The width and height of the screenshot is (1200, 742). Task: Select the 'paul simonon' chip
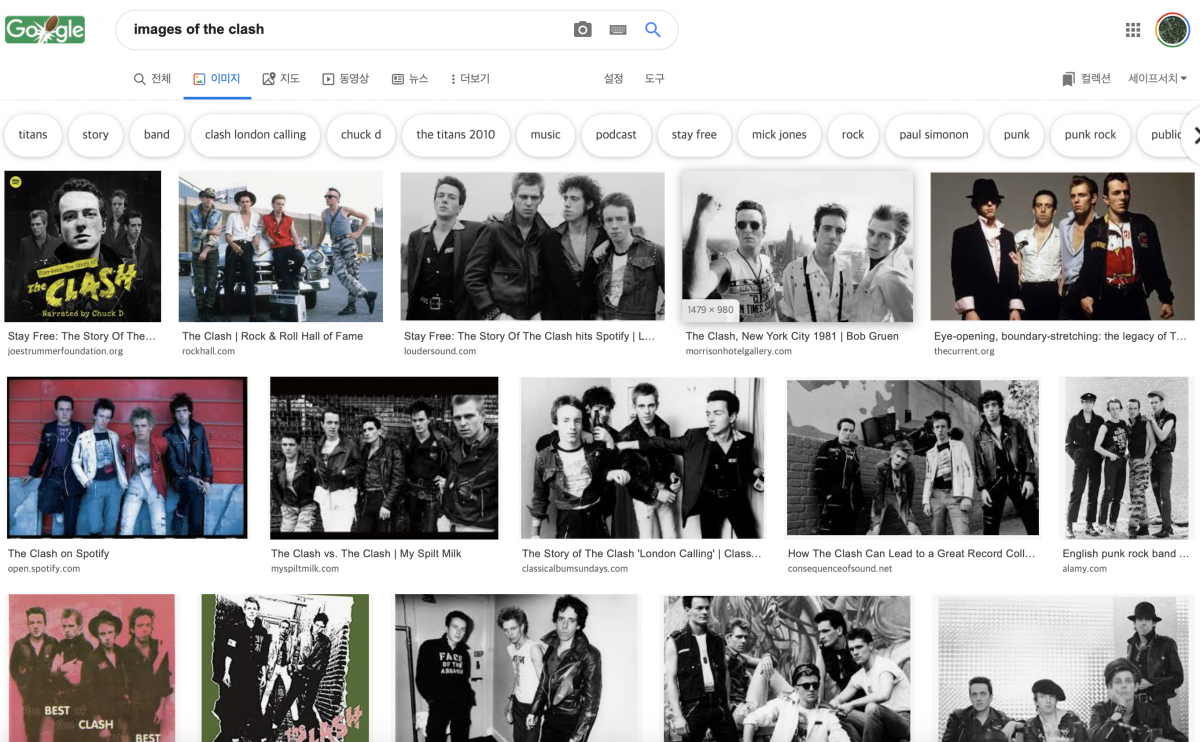934,135
